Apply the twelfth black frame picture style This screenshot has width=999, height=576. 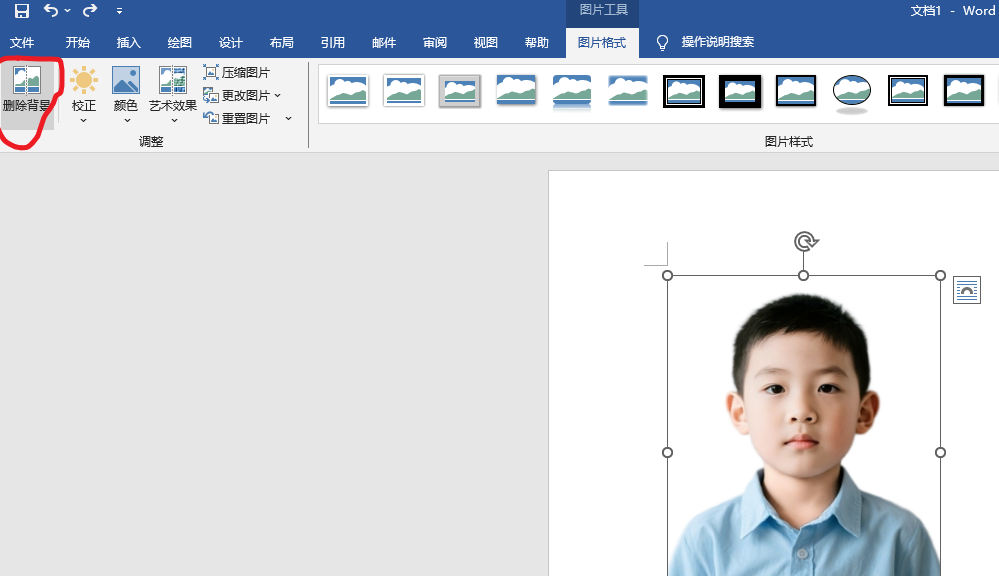click(964, 90)
